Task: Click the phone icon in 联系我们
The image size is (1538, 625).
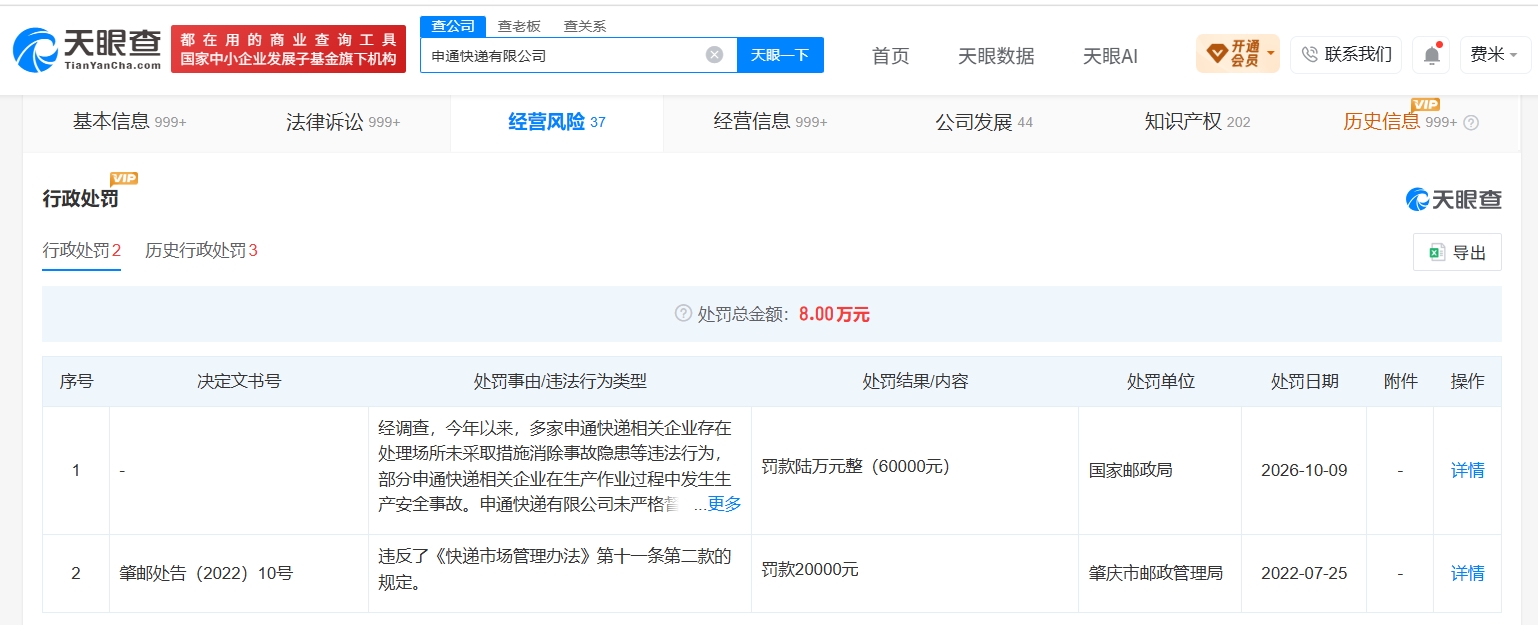Action: click(1310, 54)
